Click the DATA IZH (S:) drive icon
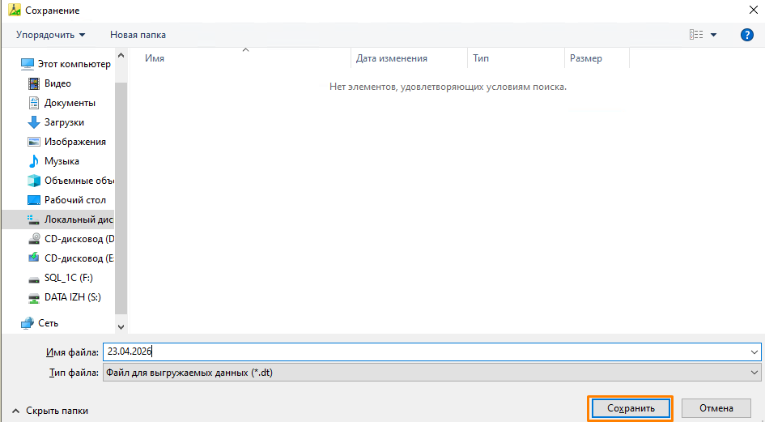Image resolution: width=765 pixels, height=422 pixels. point(34,298)
